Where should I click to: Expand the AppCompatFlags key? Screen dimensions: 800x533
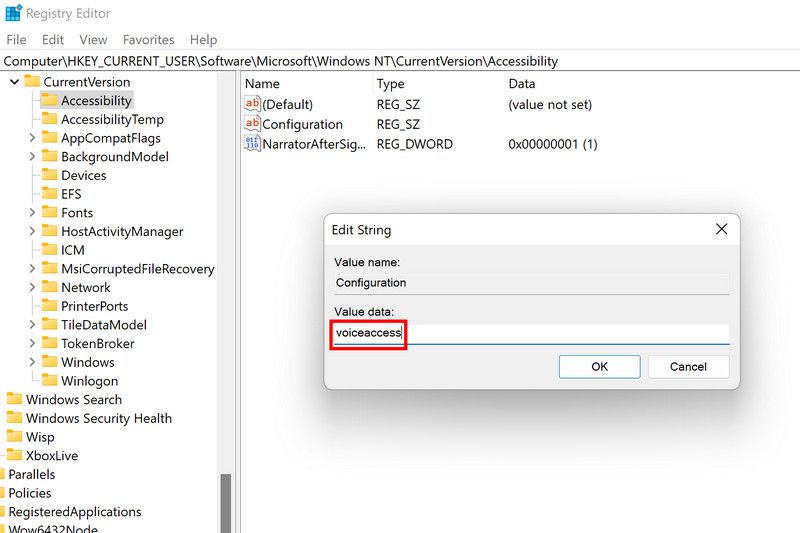point(32,138)
